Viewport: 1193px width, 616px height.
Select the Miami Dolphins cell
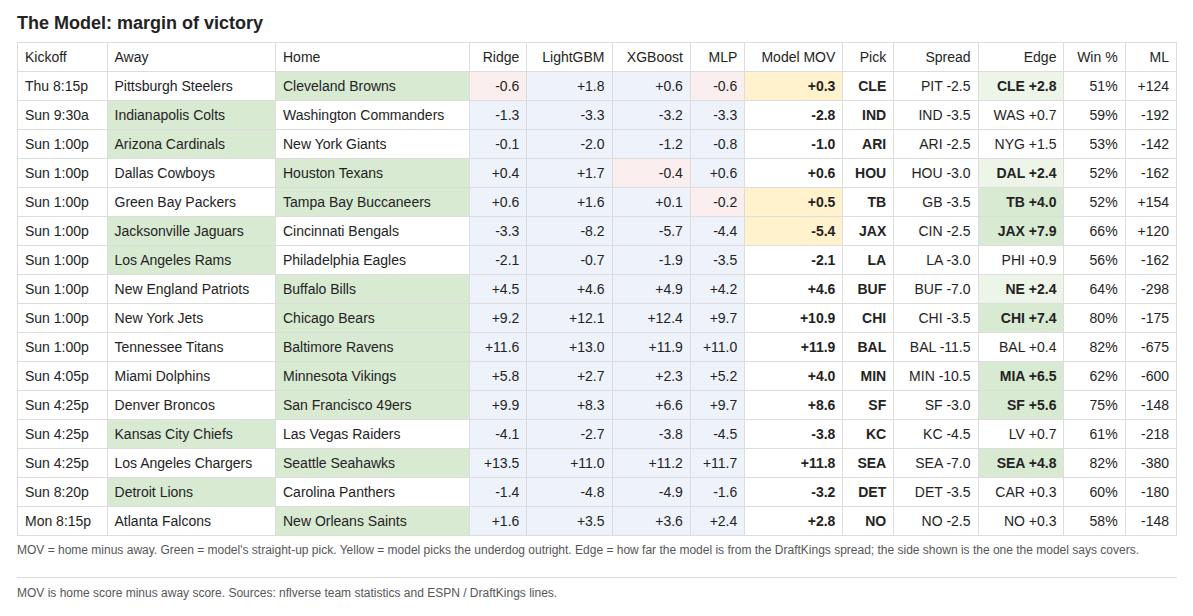coord(191,376)
